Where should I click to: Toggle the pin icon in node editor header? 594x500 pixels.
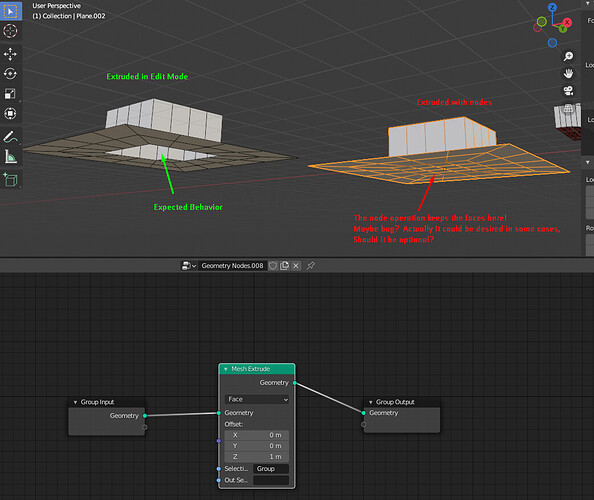311,266
